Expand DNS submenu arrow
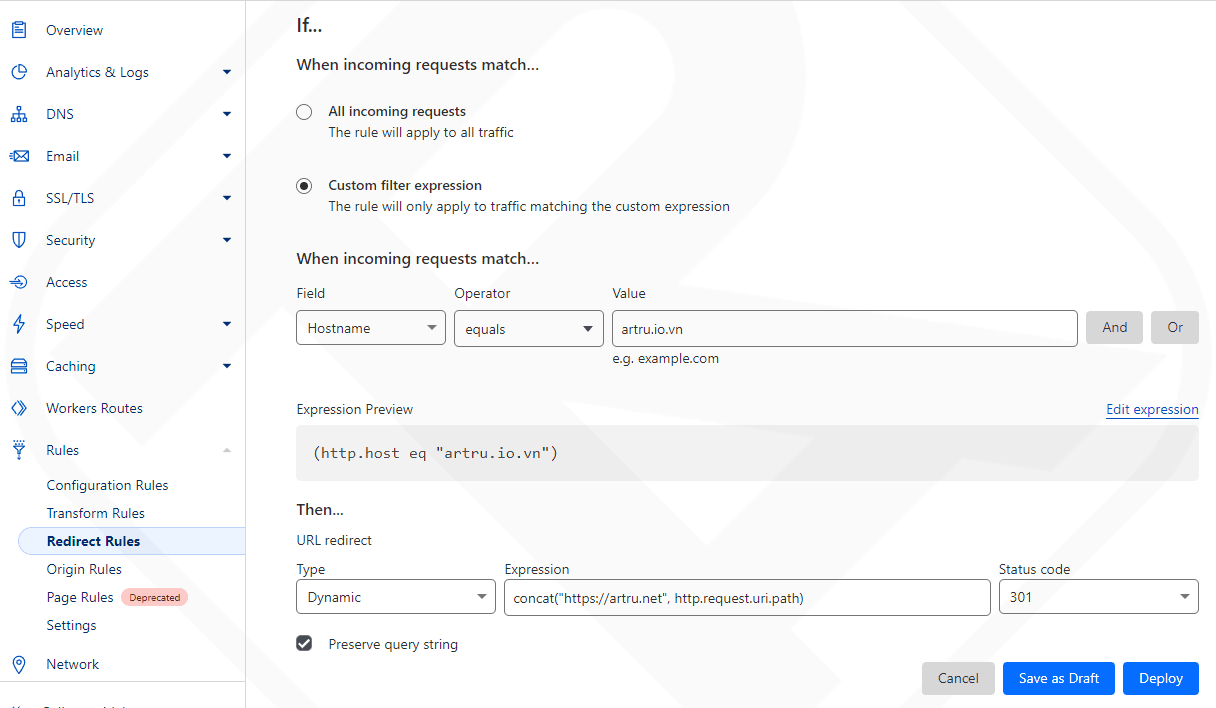Image resolution: width=1216 pixels, height=708 pixels. [227, 114]
